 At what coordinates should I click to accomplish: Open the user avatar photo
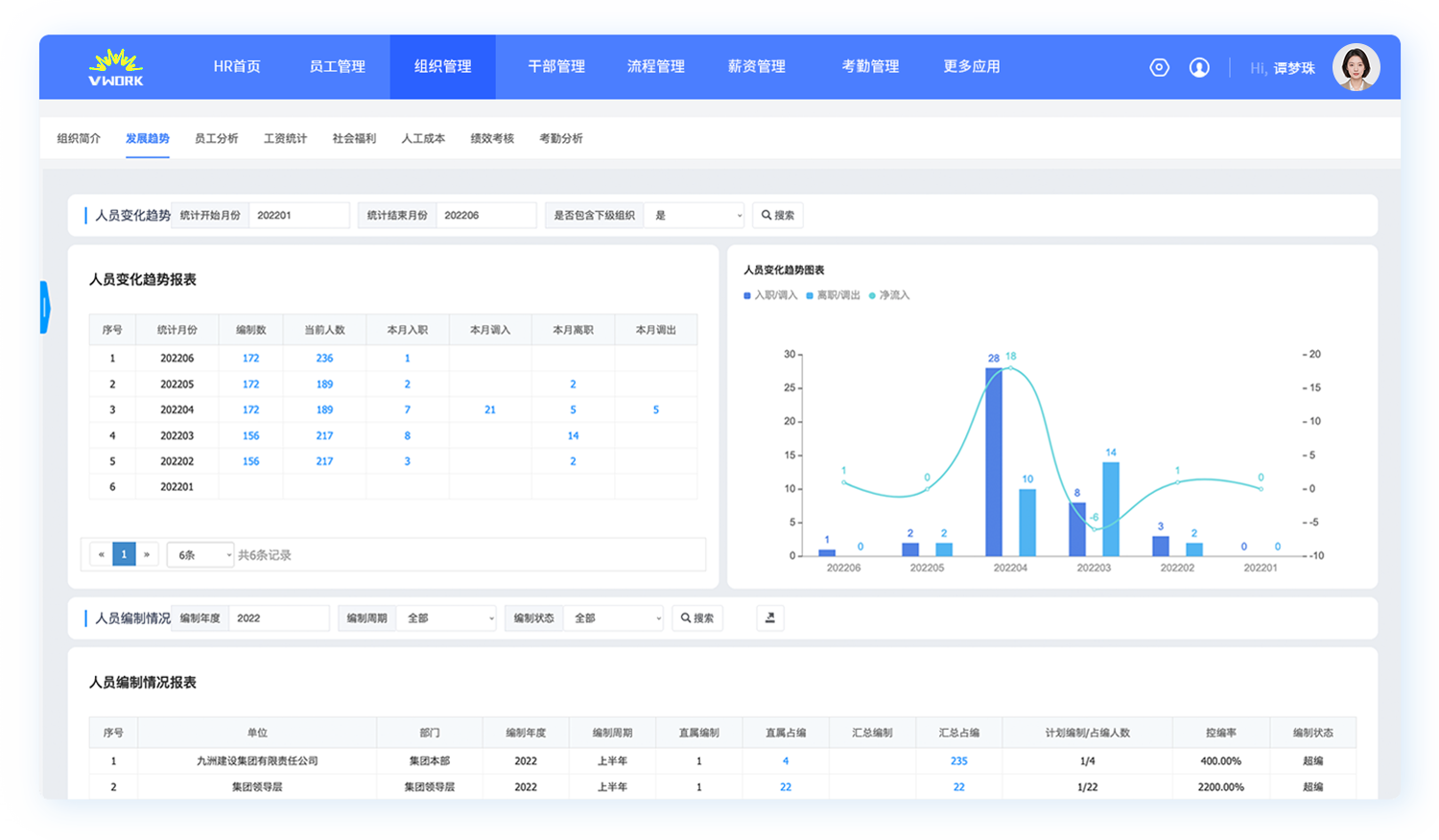click(x=1356, y=67)
